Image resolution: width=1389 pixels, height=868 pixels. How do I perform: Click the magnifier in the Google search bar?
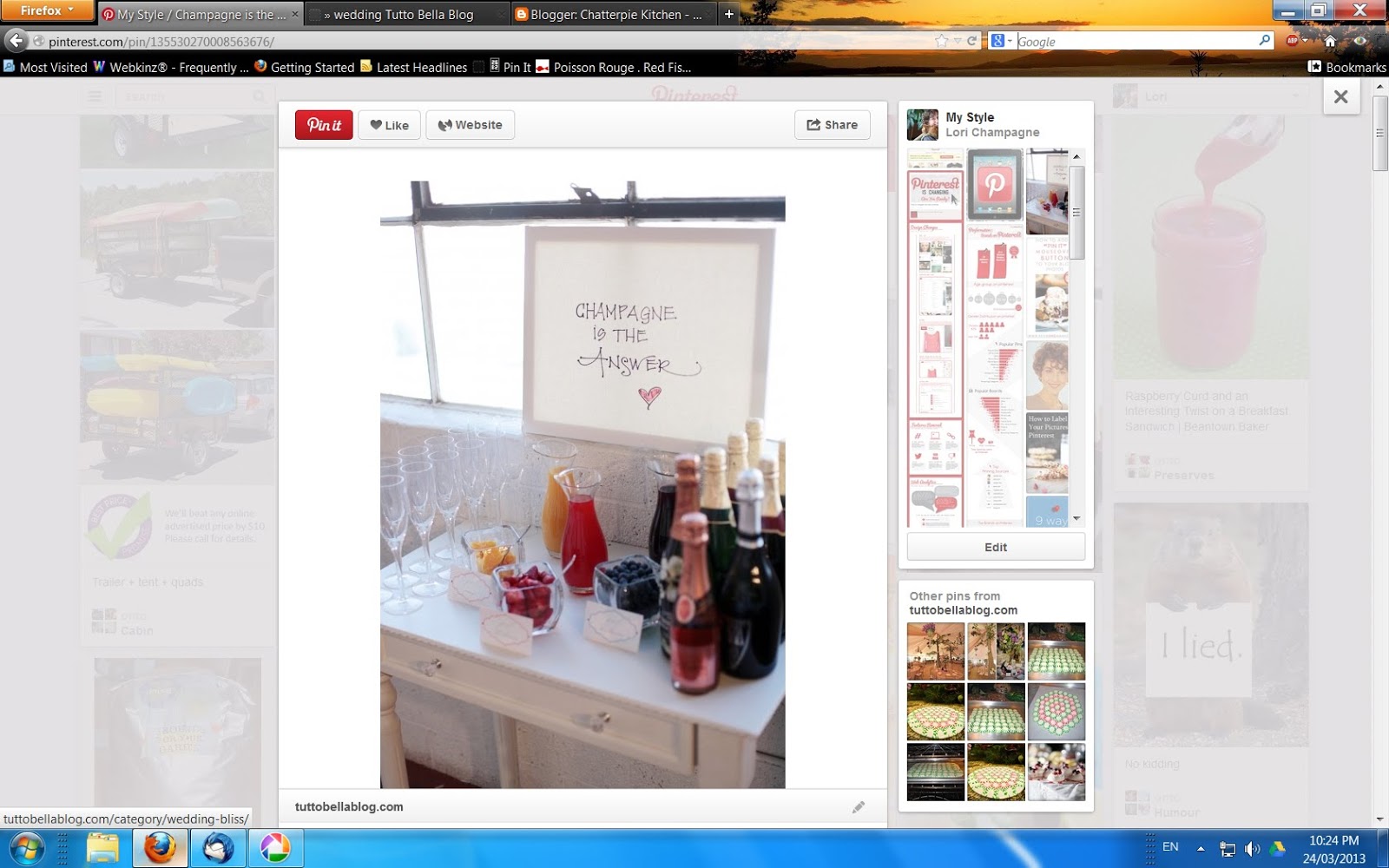click(1266, 40)
